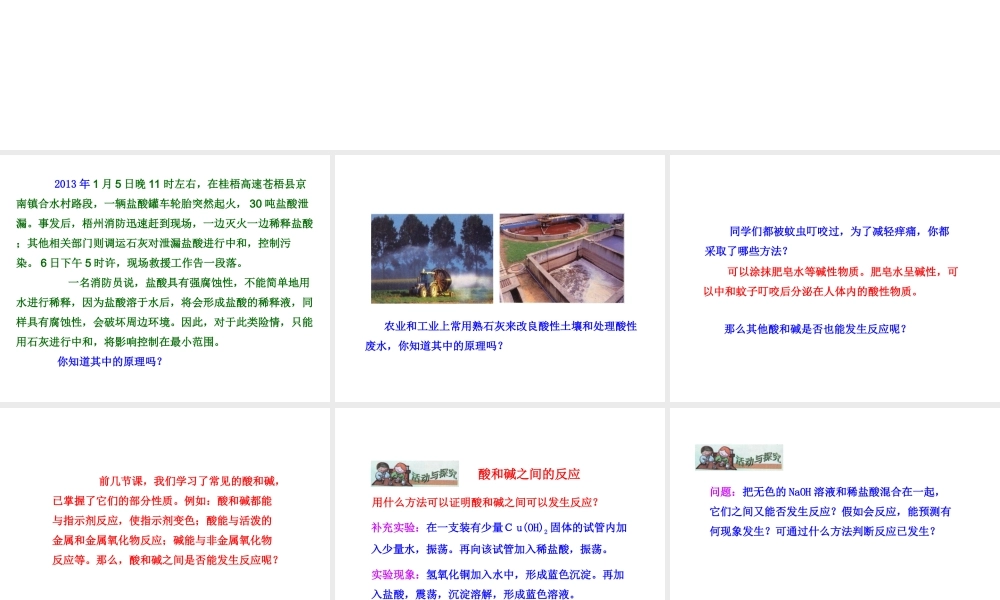
Task: Click the text 把无色的 NaOH 溶液和稀盐酸混合在一起
Action: [841, 492]
